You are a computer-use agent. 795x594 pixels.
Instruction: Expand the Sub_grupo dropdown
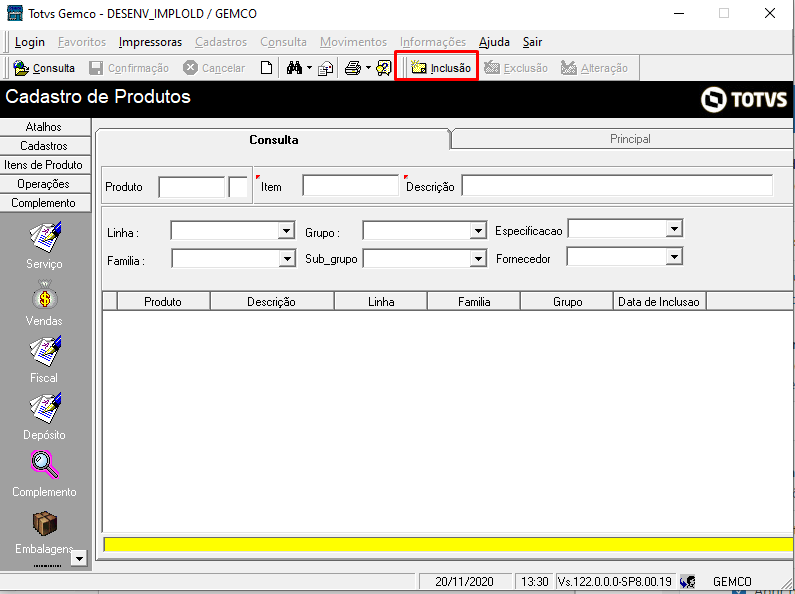[478, 258]
